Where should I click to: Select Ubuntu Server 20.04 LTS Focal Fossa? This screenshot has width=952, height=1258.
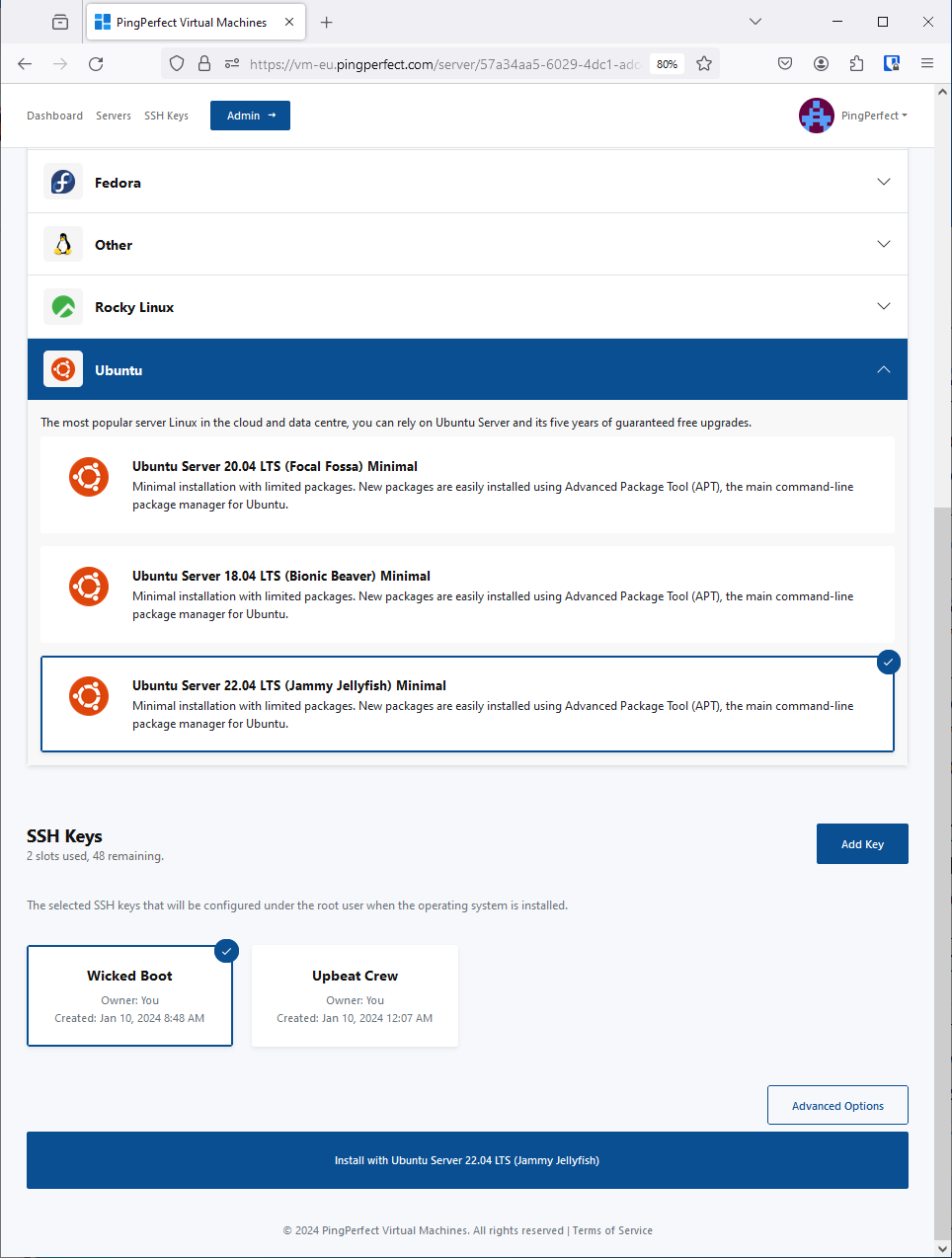pyautogui.click(x=467, y=485)
